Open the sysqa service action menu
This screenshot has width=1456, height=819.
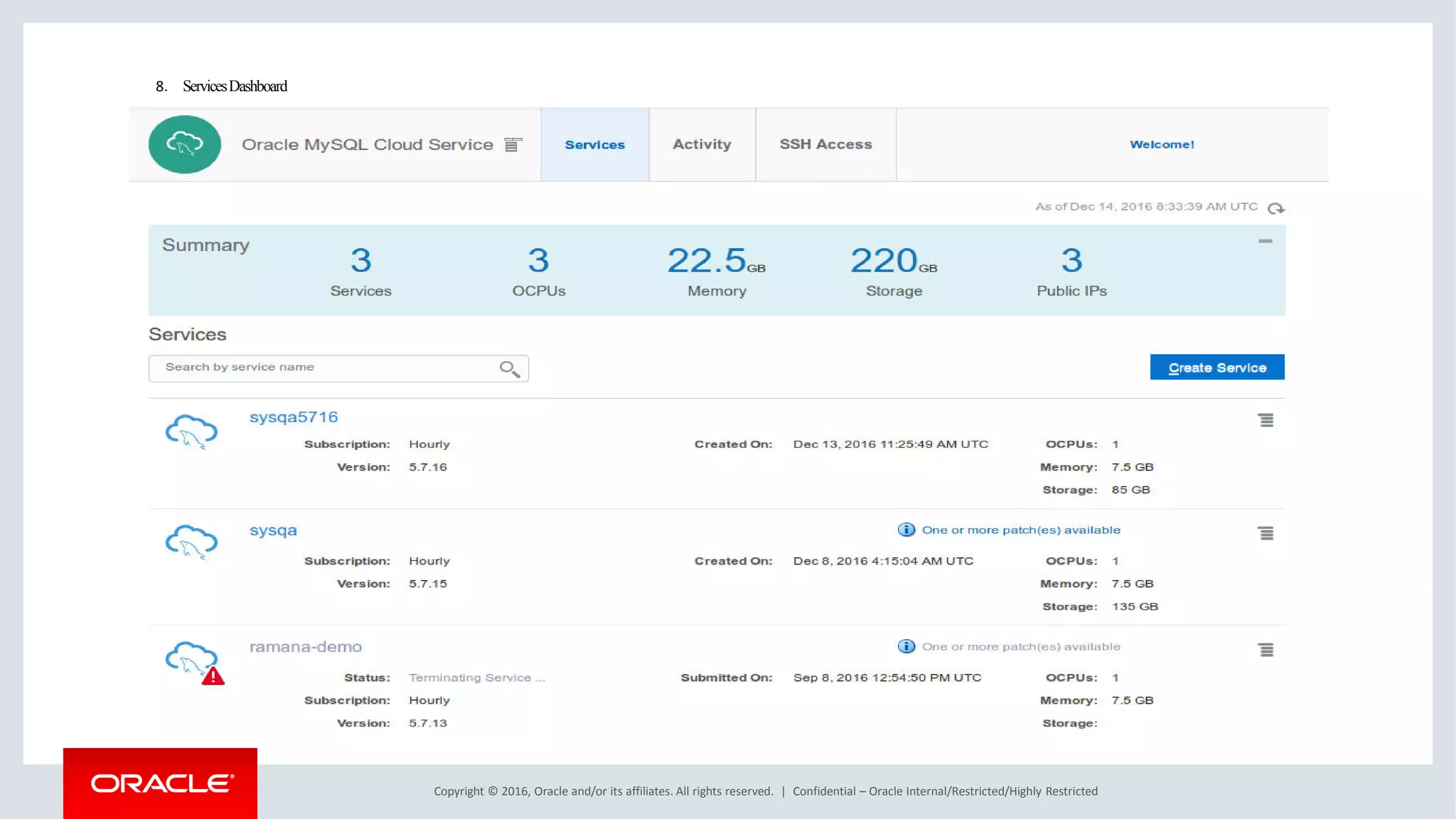pos(1265,533)
